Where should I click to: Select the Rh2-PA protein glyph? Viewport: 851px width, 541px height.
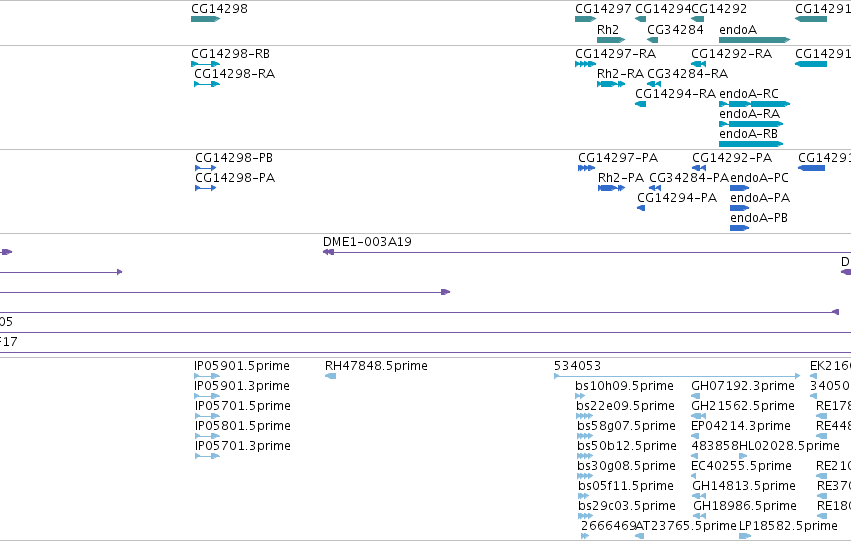click(611, 188)
